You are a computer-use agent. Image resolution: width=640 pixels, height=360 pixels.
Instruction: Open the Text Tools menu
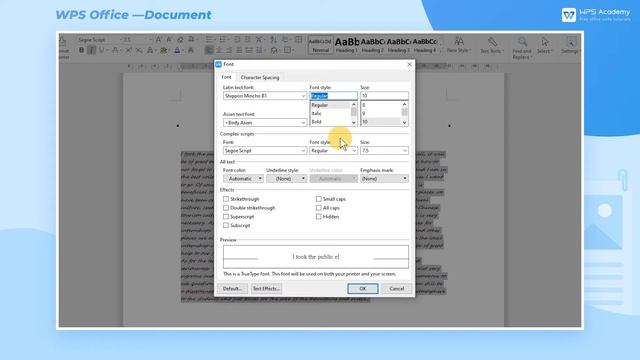point(492,44)
